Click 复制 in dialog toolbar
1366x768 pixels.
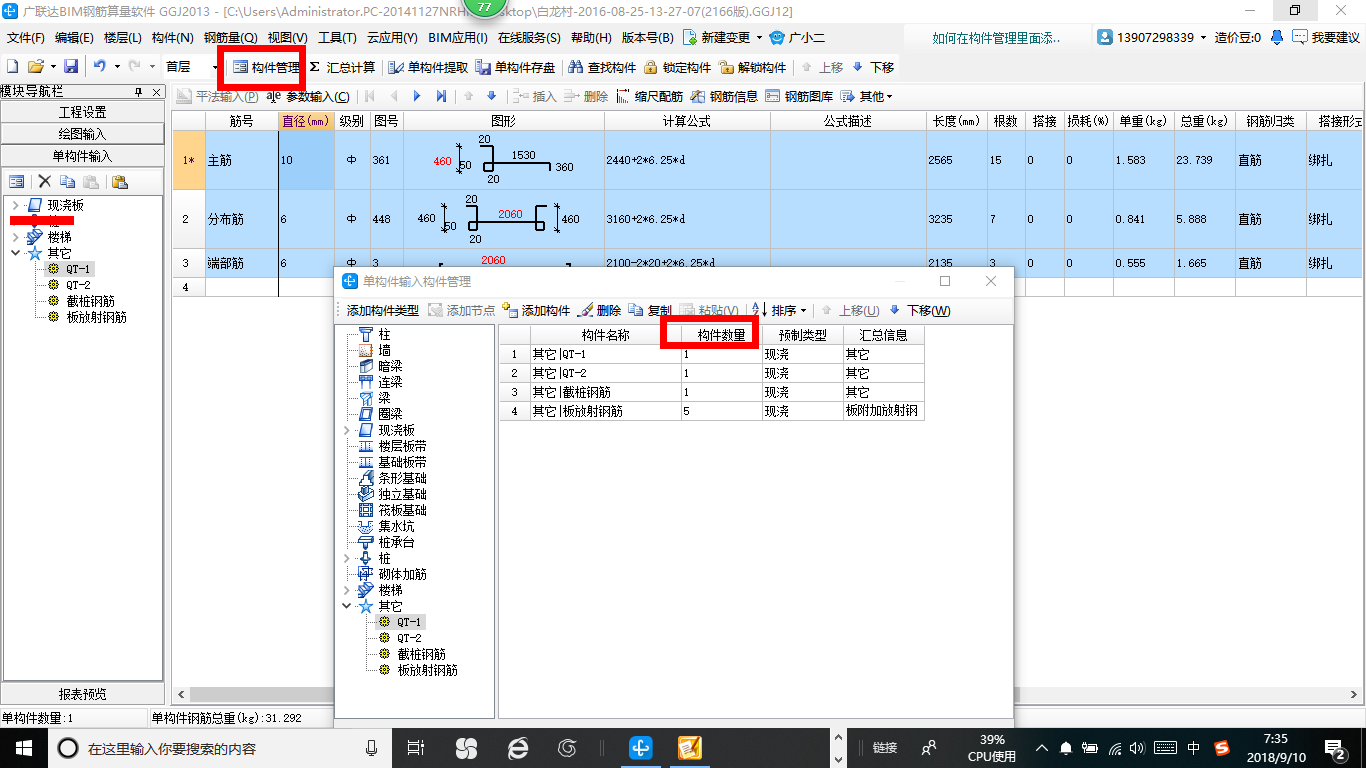(651, 311)
